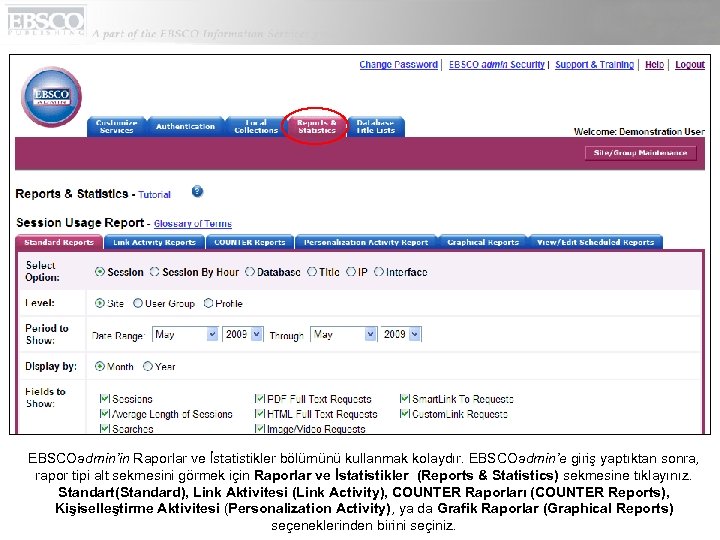This screenshot has height=540, width=720.
Task: Click the Logout link
Action: (x=690, y=65)
